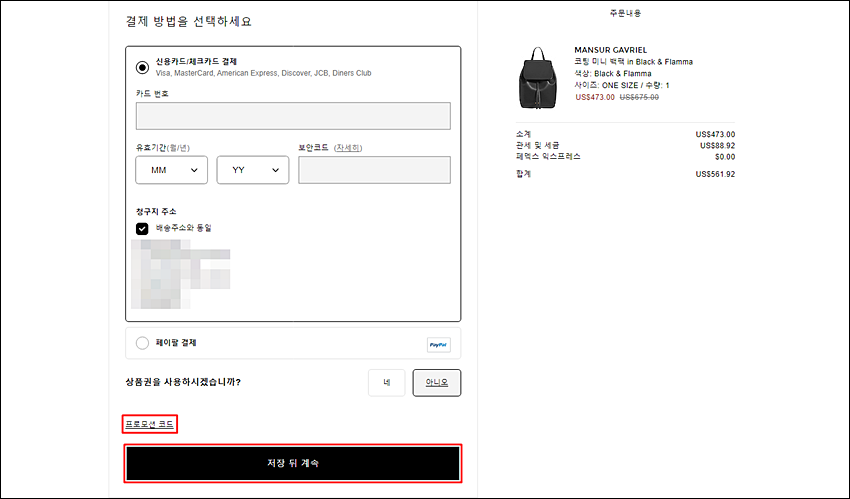Click the PayPal logo icon
Screen dimensions: 850x499
[x=439, y=345]
